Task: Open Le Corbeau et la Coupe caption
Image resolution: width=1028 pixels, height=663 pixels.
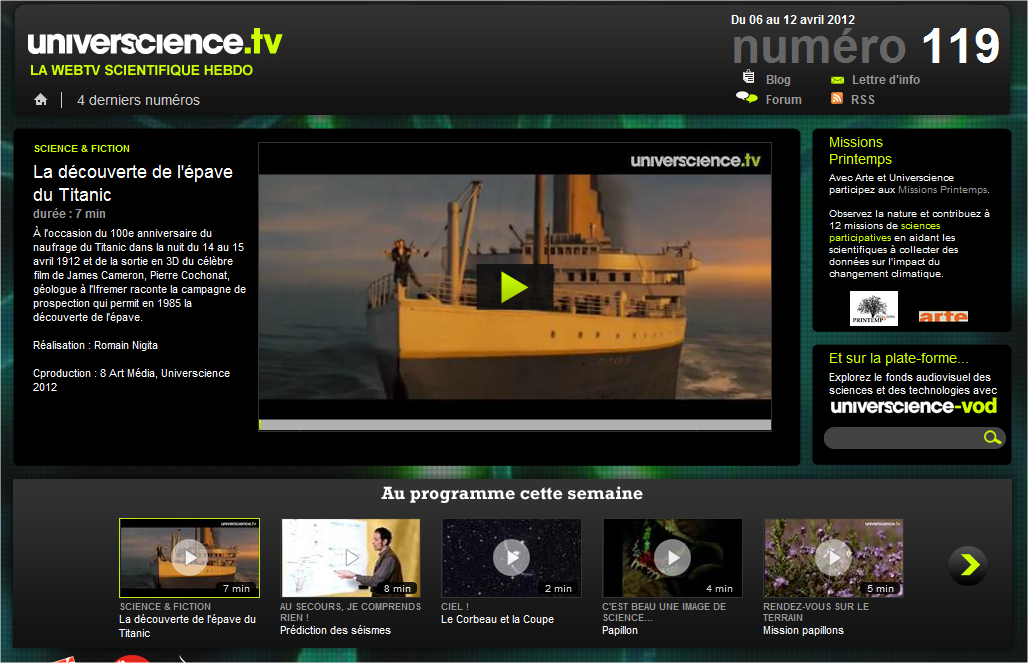Action: pos(497,619)
